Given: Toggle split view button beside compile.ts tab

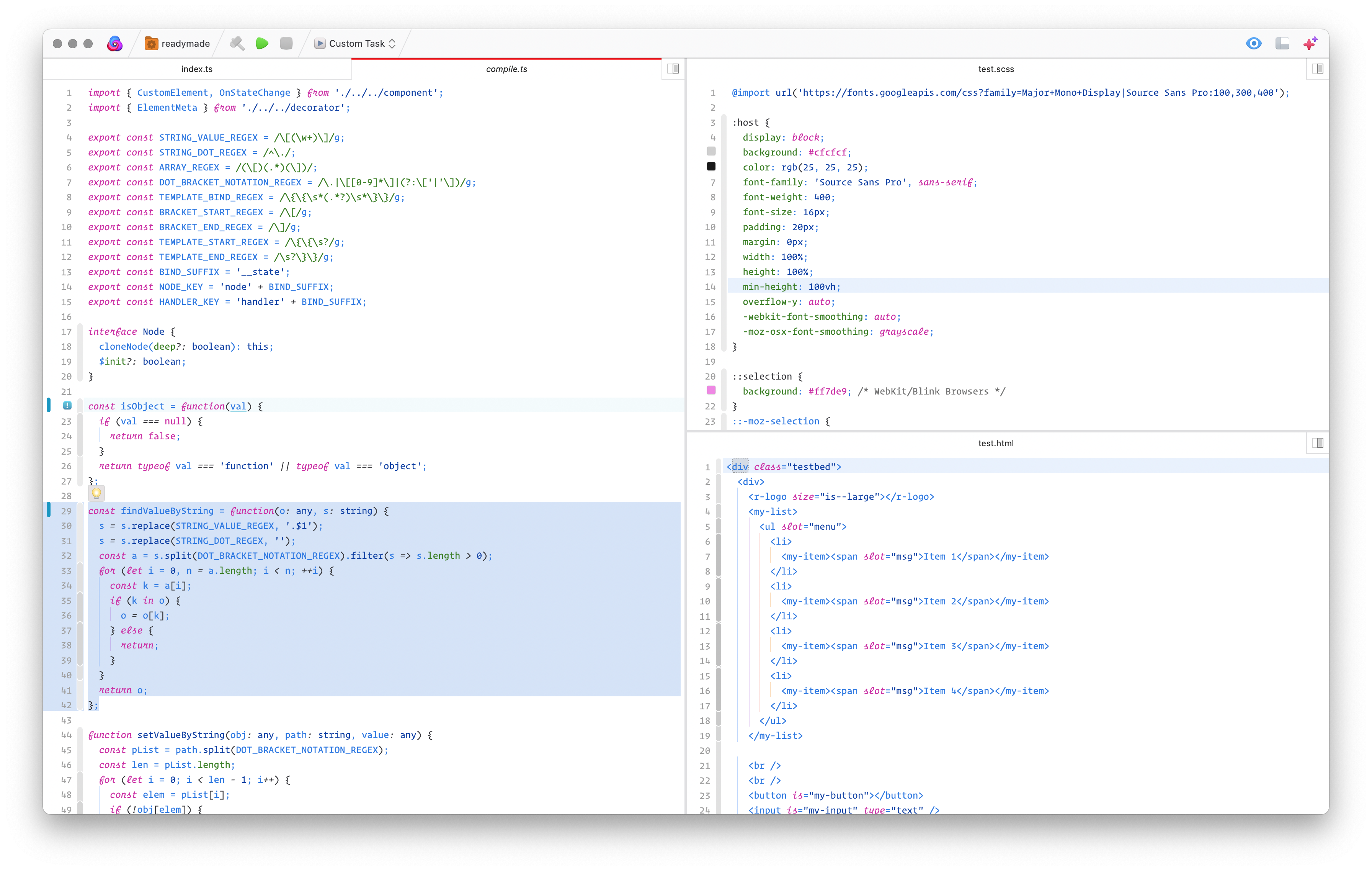Looking at the screenshot, I should [673, 69].
